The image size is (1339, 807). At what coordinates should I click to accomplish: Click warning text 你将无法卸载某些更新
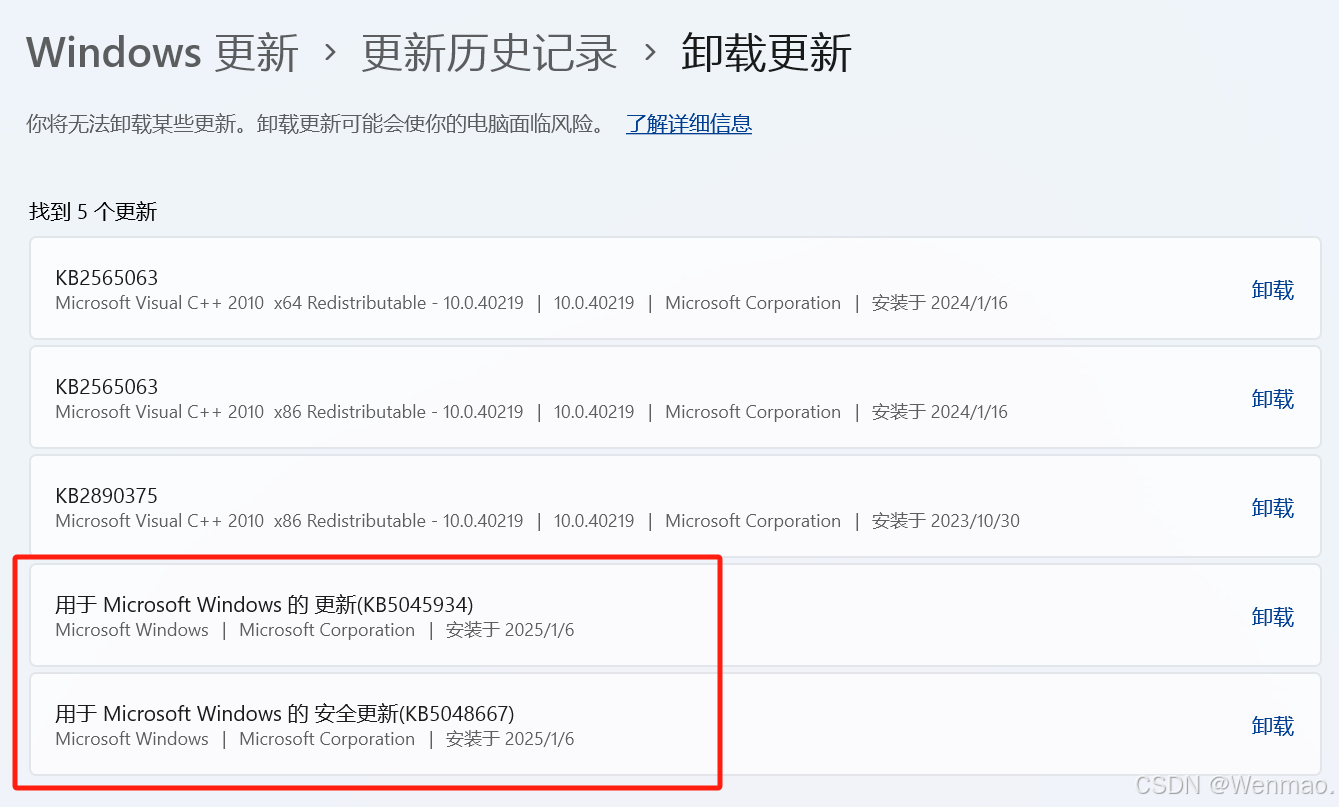[136, 124]
